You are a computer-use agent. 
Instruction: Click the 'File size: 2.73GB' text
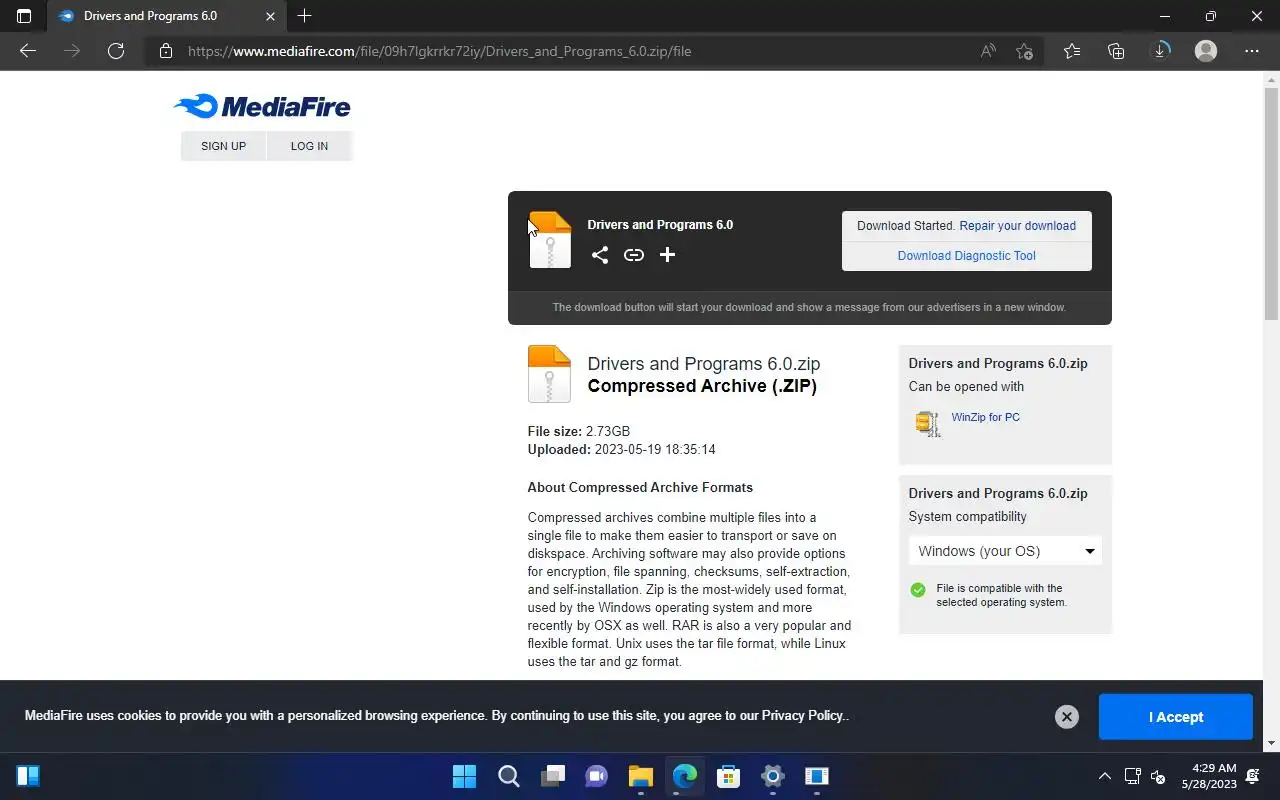[579, 432]
